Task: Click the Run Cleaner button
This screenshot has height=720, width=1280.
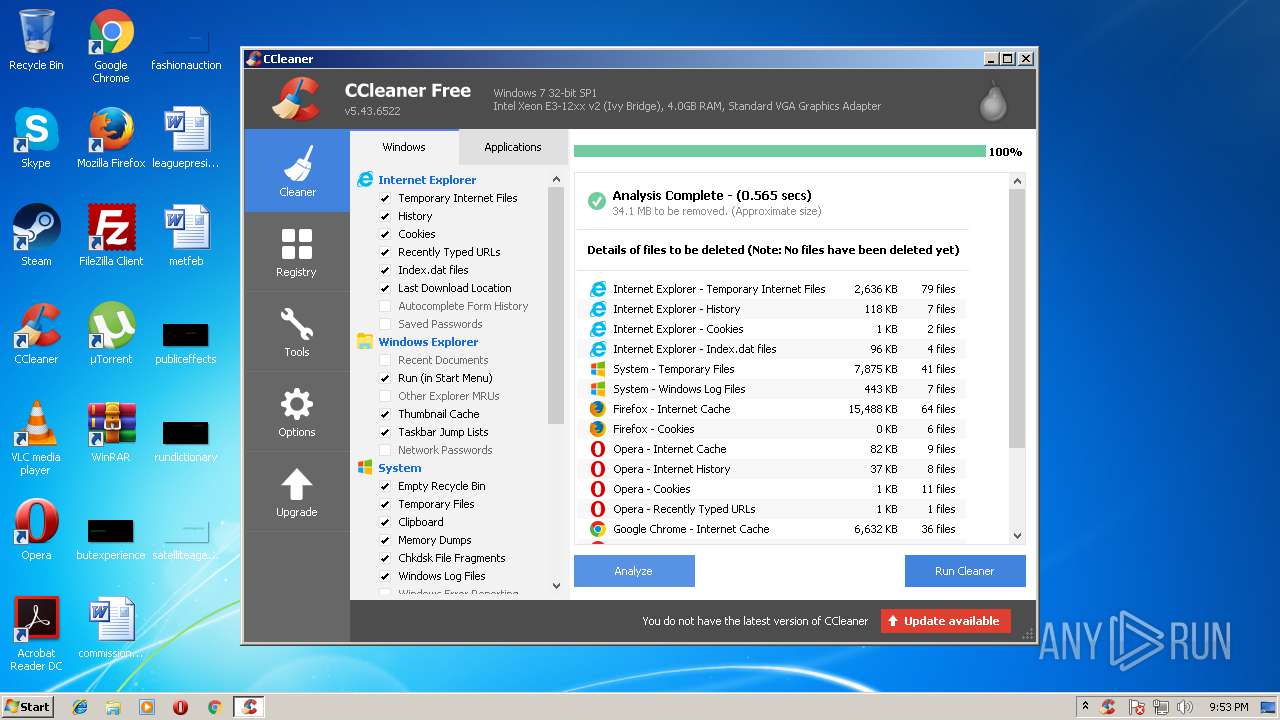Action: (965, 571)
